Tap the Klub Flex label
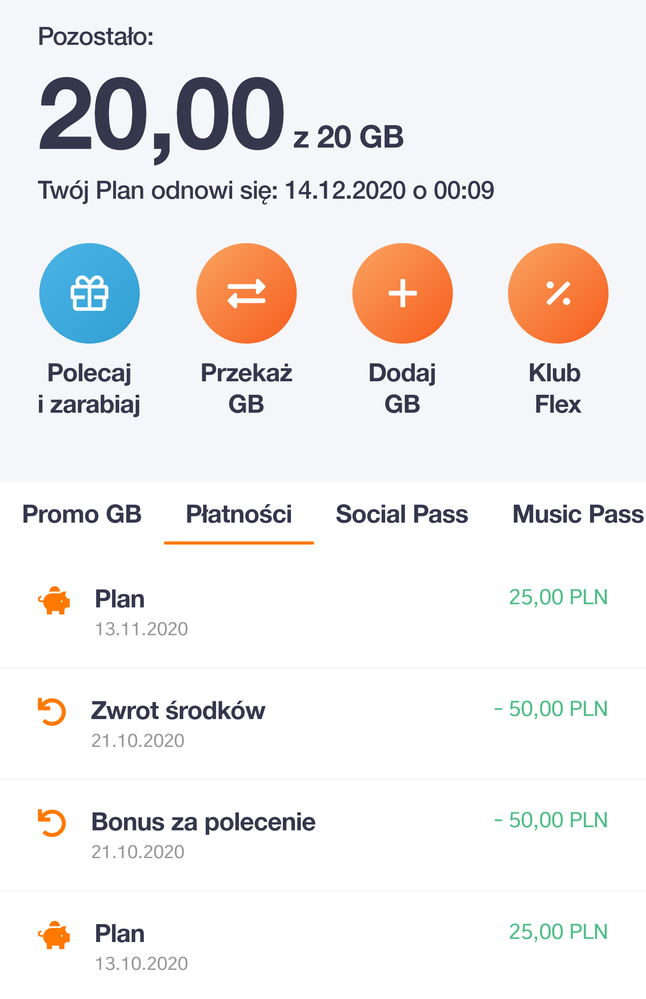 tap(556, 388)
